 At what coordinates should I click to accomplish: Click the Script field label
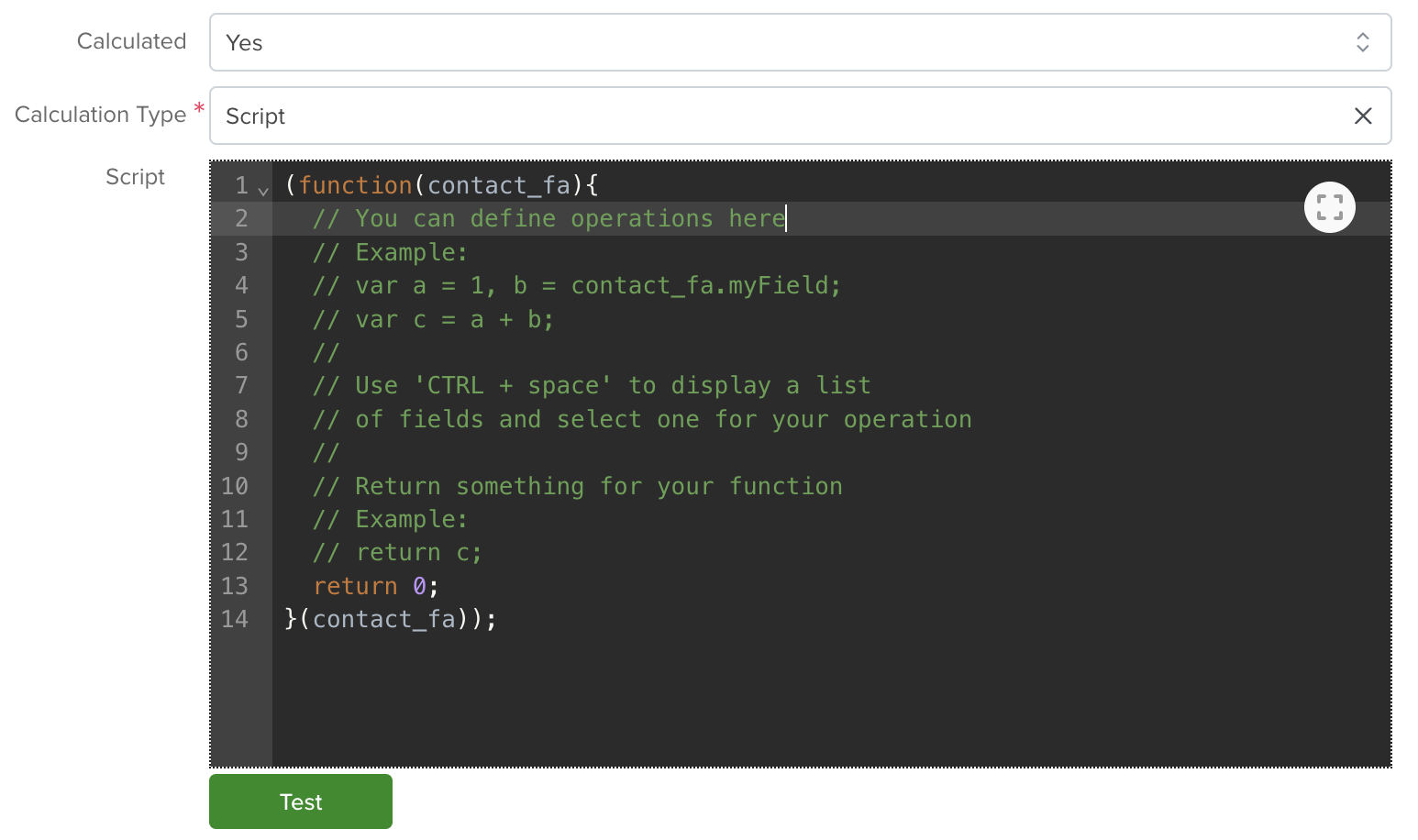point(135,177)
